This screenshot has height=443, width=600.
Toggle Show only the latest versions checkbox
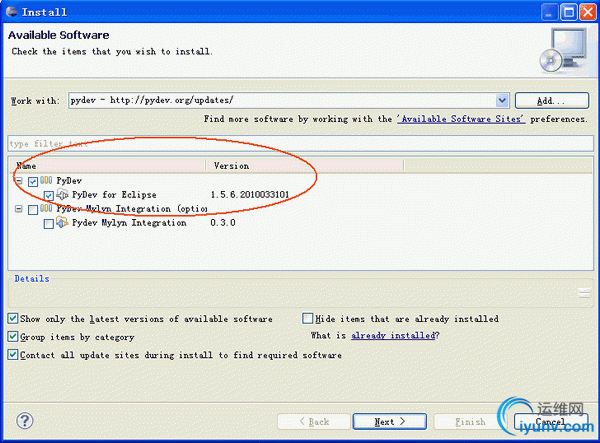[13, 318]
